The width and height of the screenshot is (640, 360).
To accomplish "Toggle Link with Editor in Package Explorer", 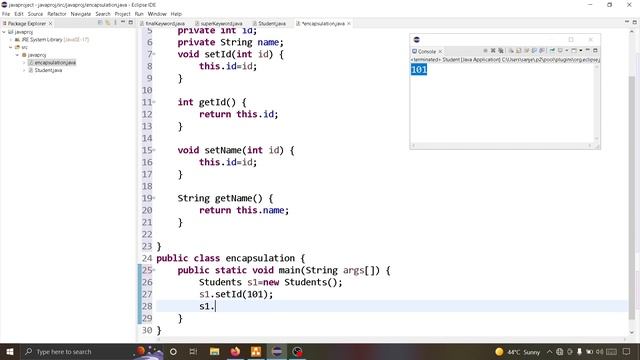I will point(108,22).
